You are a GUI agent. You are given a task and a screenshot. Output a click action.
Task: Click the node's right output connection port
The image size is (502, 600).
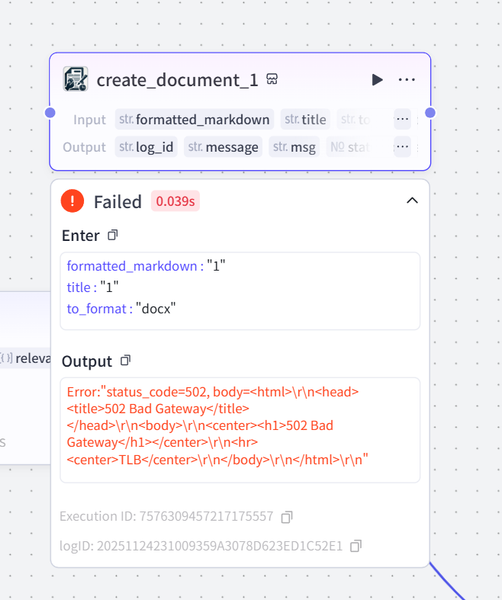[430, 112]
